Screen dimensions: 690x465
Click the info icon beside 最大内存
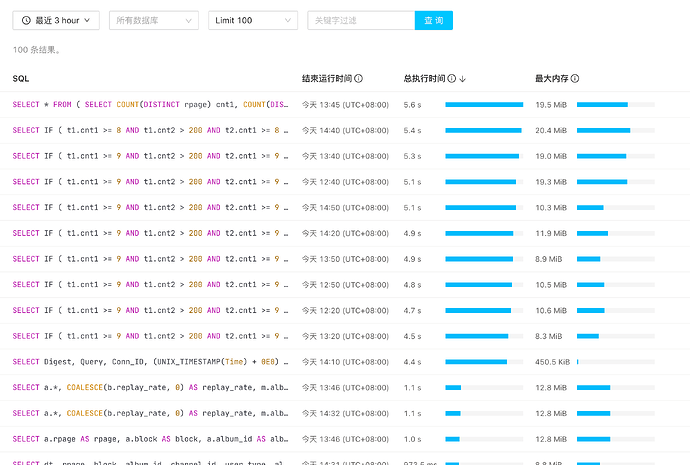click(x=575, y=78)
